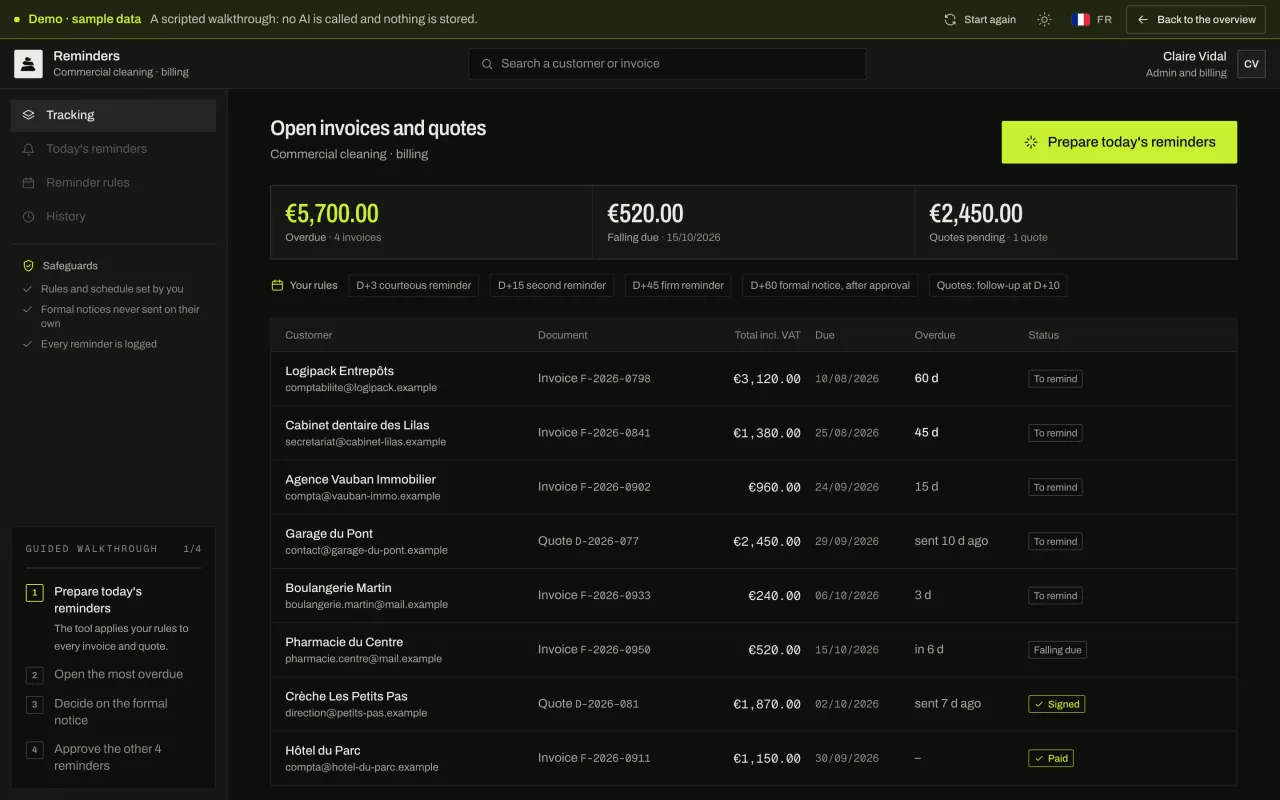The height and width of the screenshot is (800, 1280).
Task: Click the Boulangerie Martin customer name
Action: [338, 588]
